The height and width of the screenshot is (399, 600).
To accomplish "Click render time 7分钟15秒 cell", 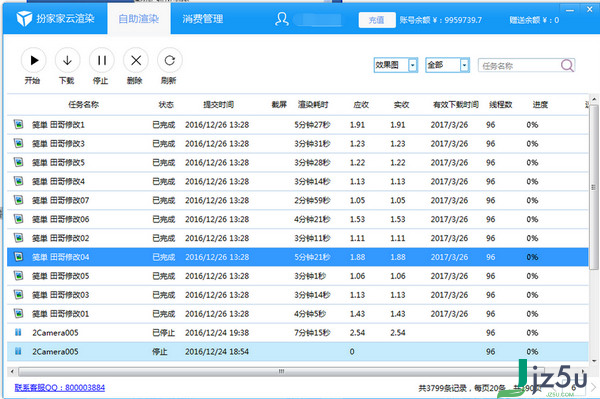I will 312,333.
